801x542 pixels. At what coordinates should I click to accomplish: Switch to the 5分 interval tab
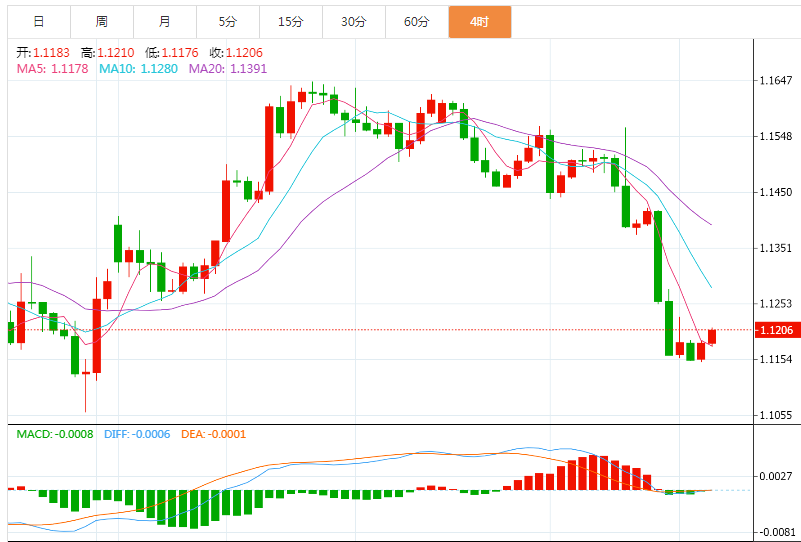[228, 21]
